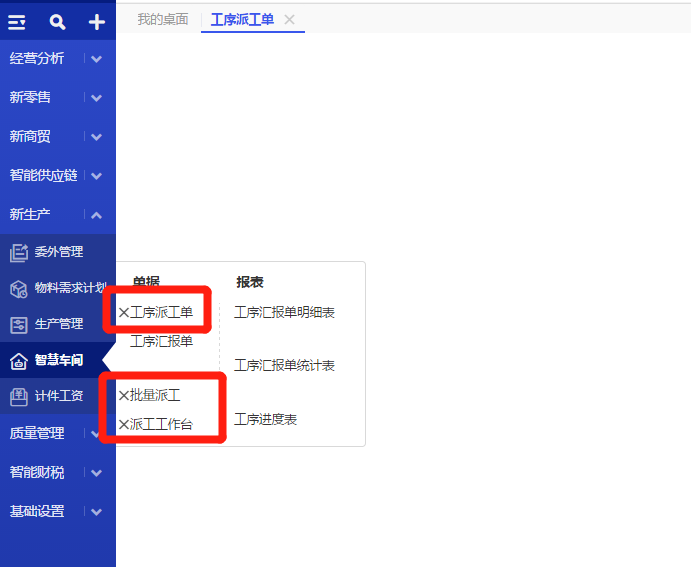
Task: Click the 委外管理 icon
Action: tap(19, 252)
